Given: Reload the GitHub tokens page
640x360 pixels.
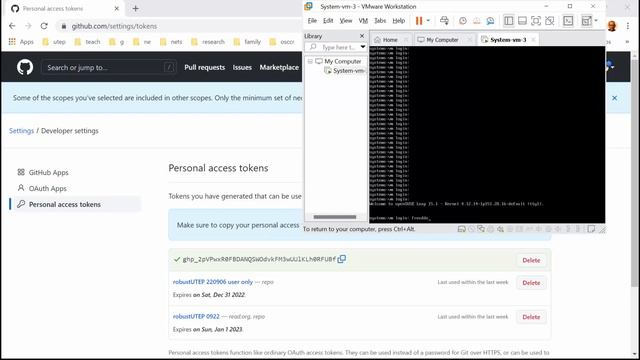Looking at the screenshot, I should coord(44,26).
